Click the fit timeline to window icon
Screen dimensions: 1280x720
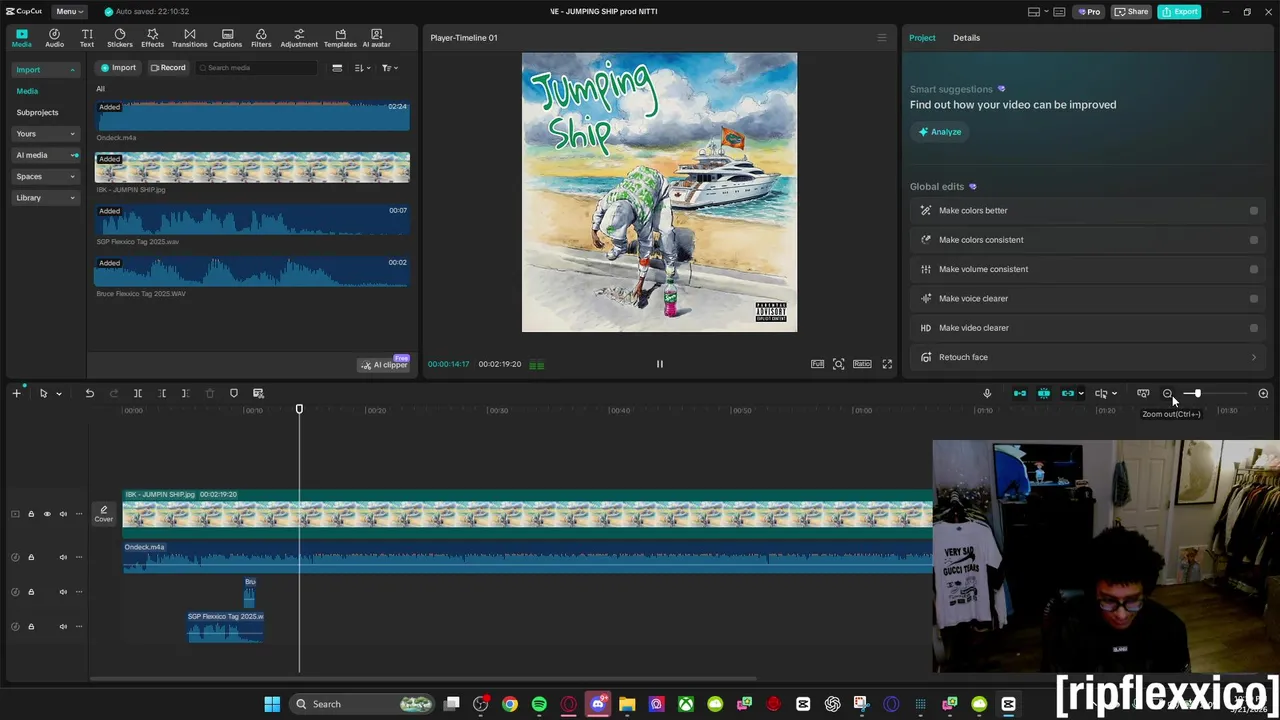point(1143,393)
